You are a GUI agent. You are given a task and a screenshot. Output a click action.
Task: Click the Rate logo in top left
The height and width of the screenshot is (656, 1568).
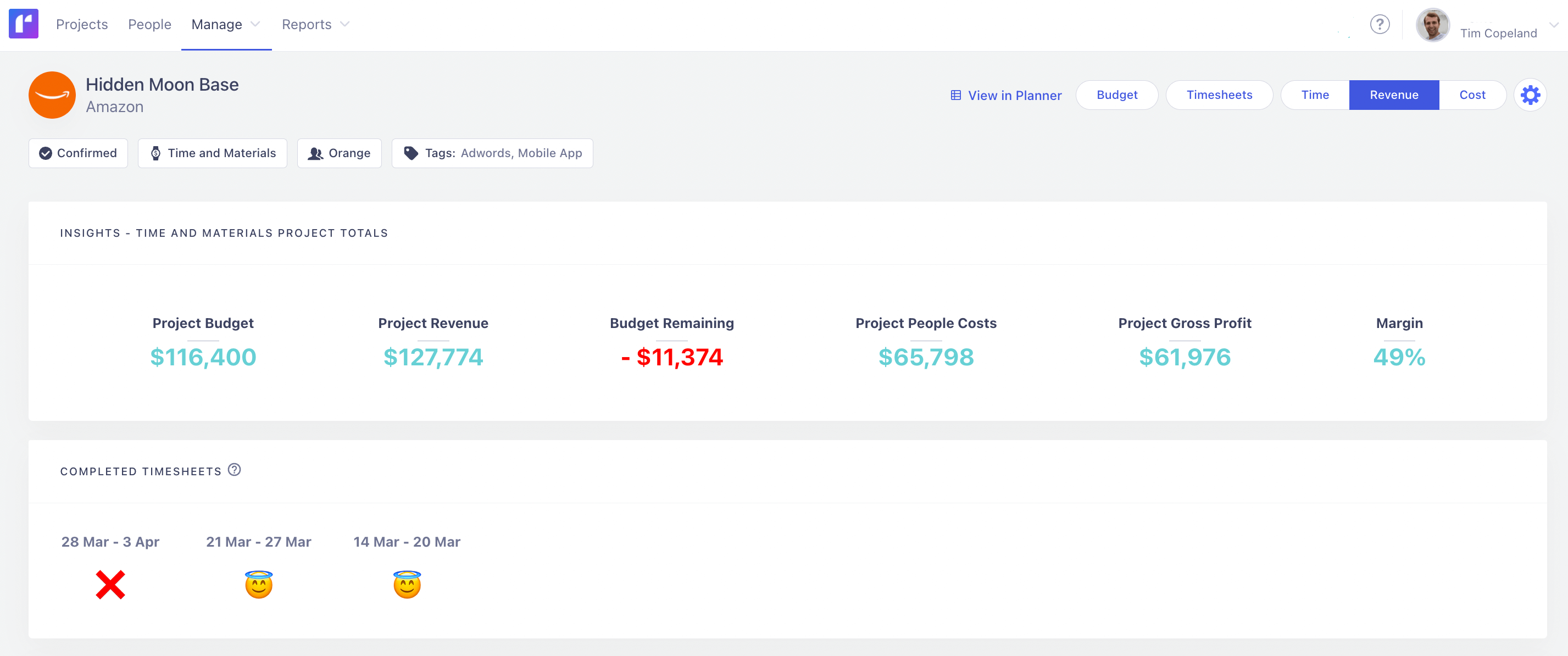point(23,23)
